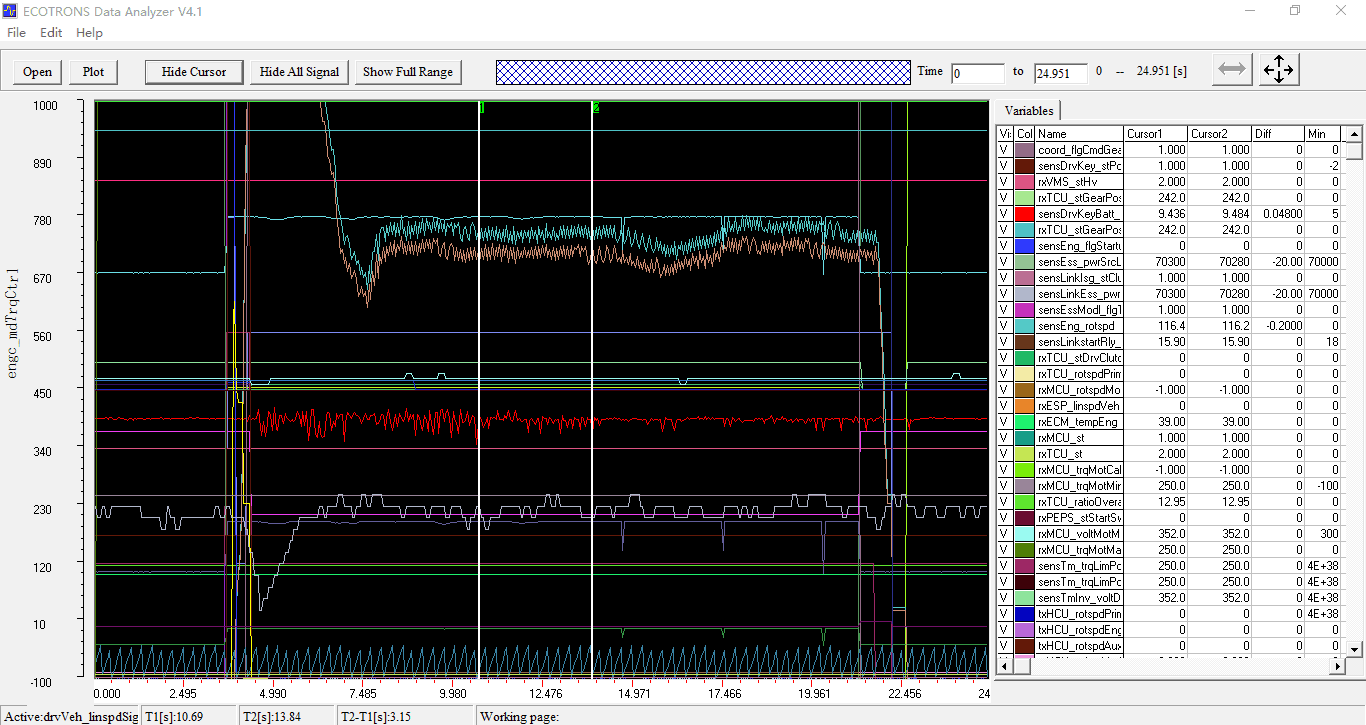Toggle visibility V of rxPEPS_stStartSw row
The height and width of the screenshot is (725, 1366).
[1004, 518]
